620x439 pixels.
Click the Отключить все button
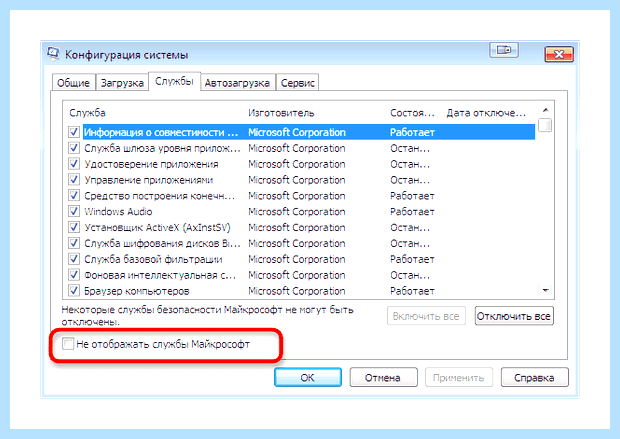tap(514, 316)
